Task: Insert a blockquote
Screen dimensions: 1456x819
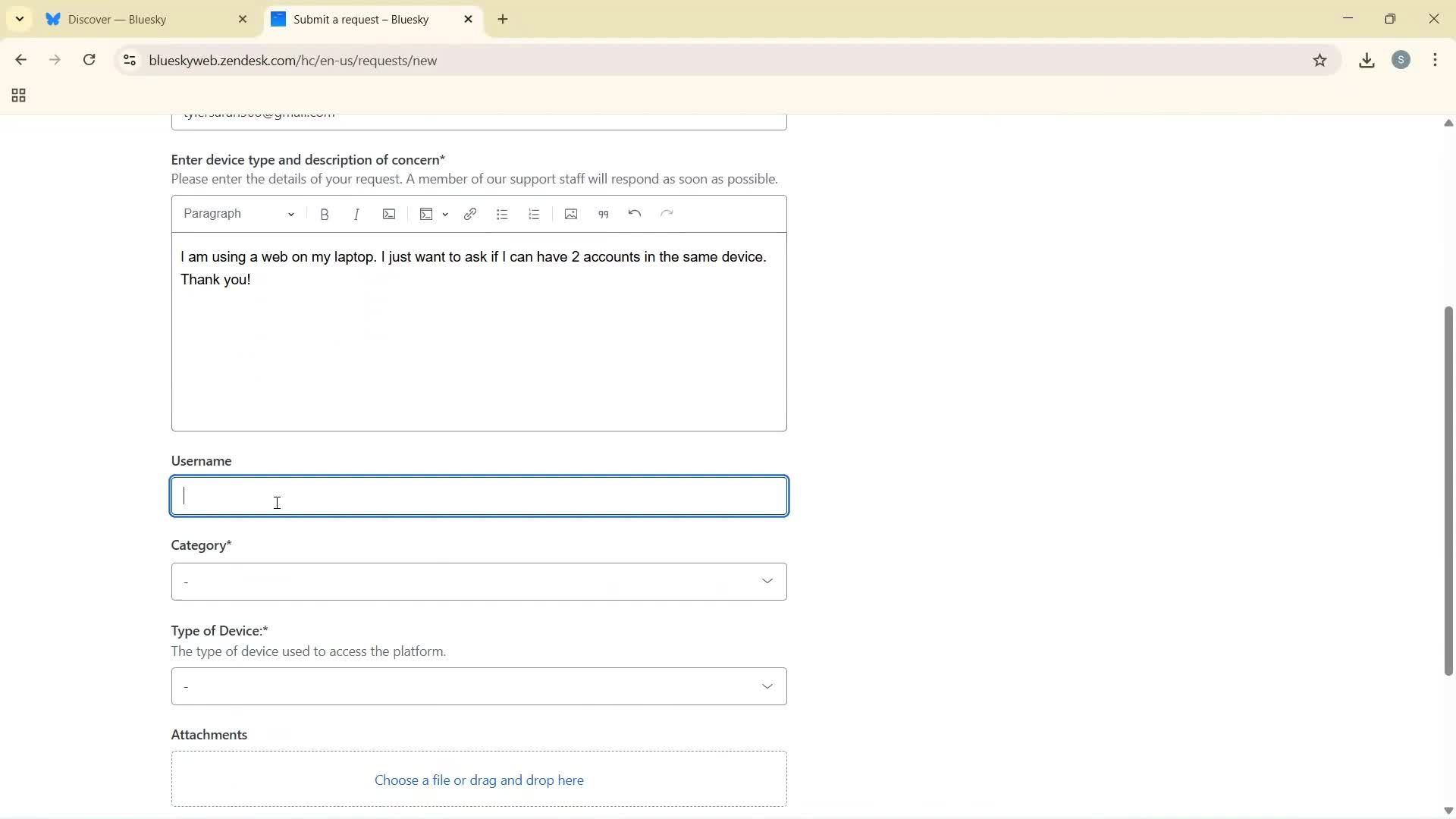Action: coord(603,214)
